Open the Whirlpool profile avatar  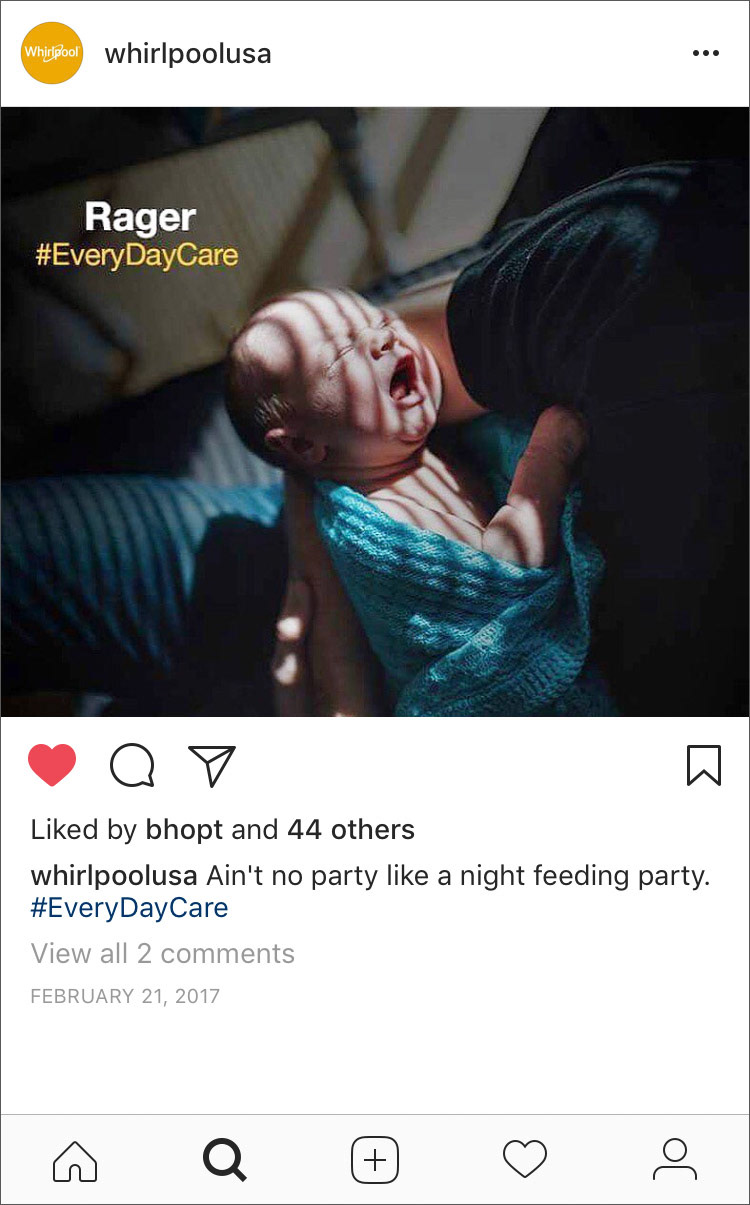tap(52, 53)
